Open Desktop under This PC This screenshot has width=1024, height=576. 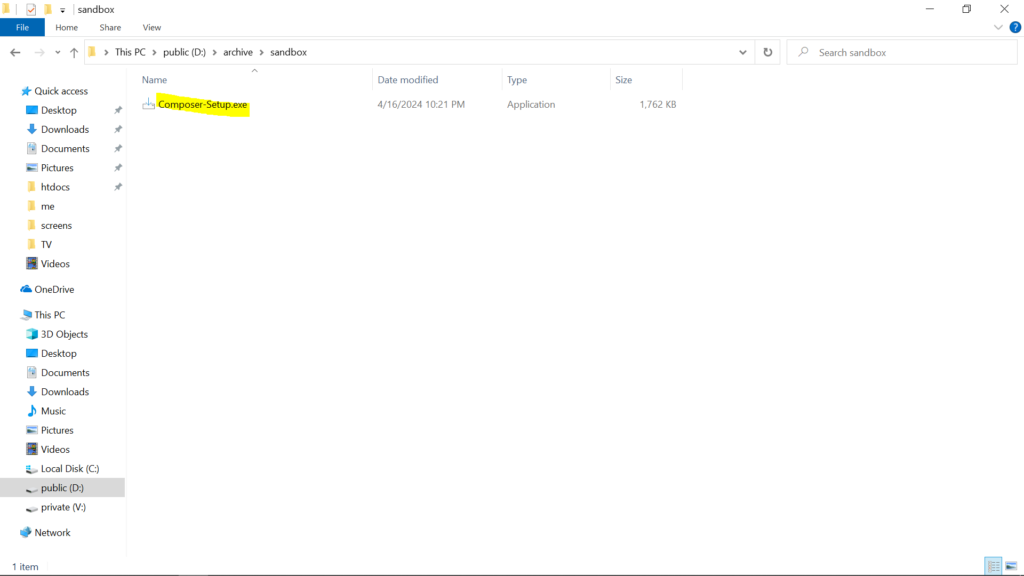[x=59, y=353]
